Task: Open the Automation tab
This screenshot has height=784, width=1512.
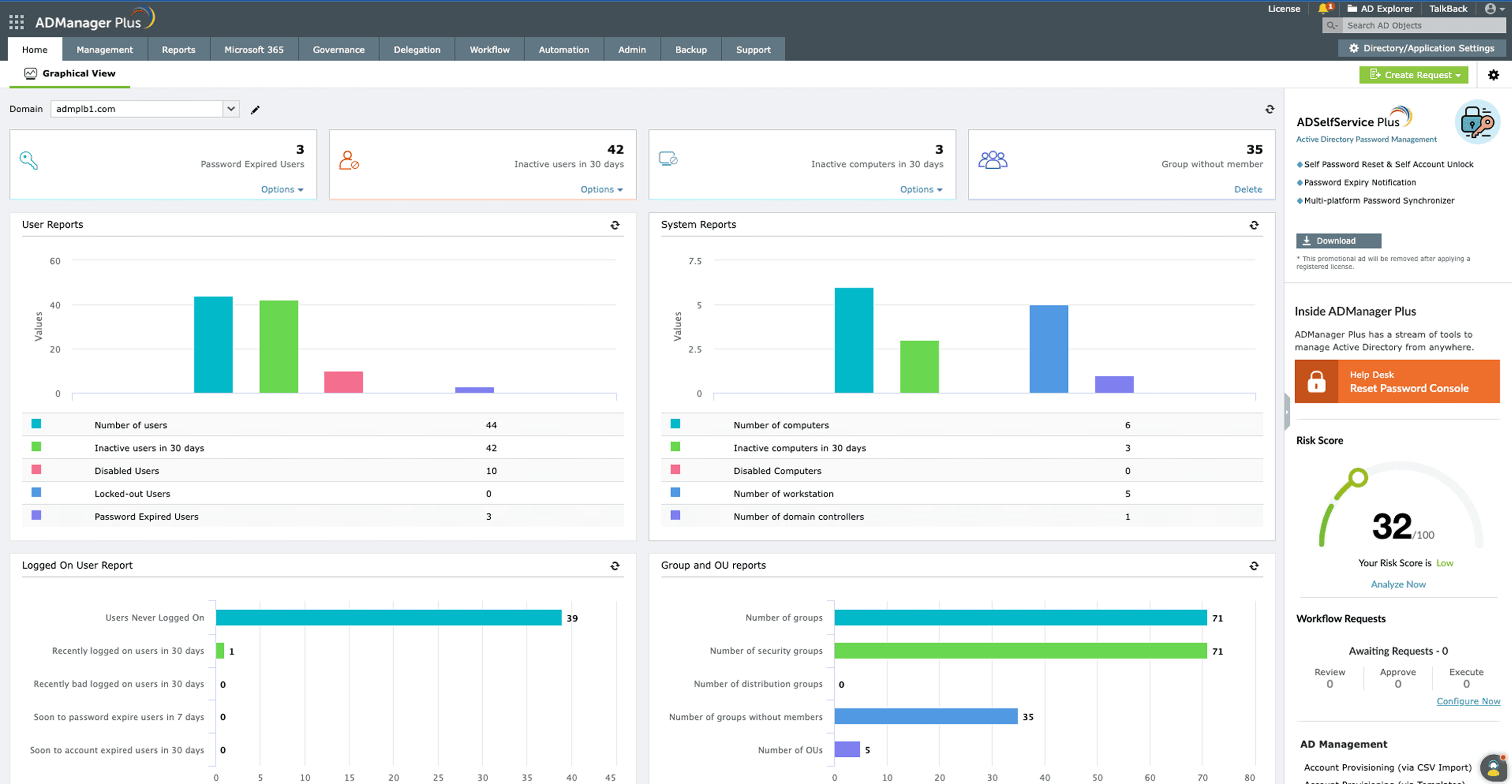Action: coord(563,50)
